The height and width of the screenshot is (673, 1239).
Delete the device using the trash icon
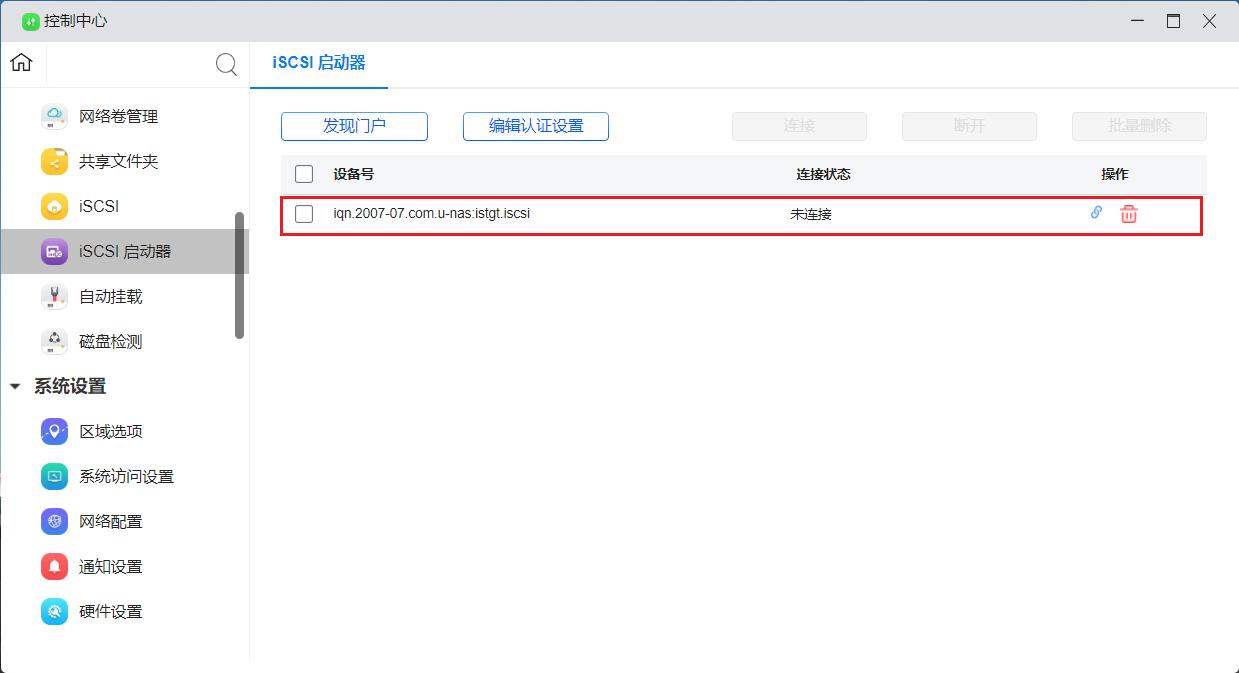pos(1128,213)
